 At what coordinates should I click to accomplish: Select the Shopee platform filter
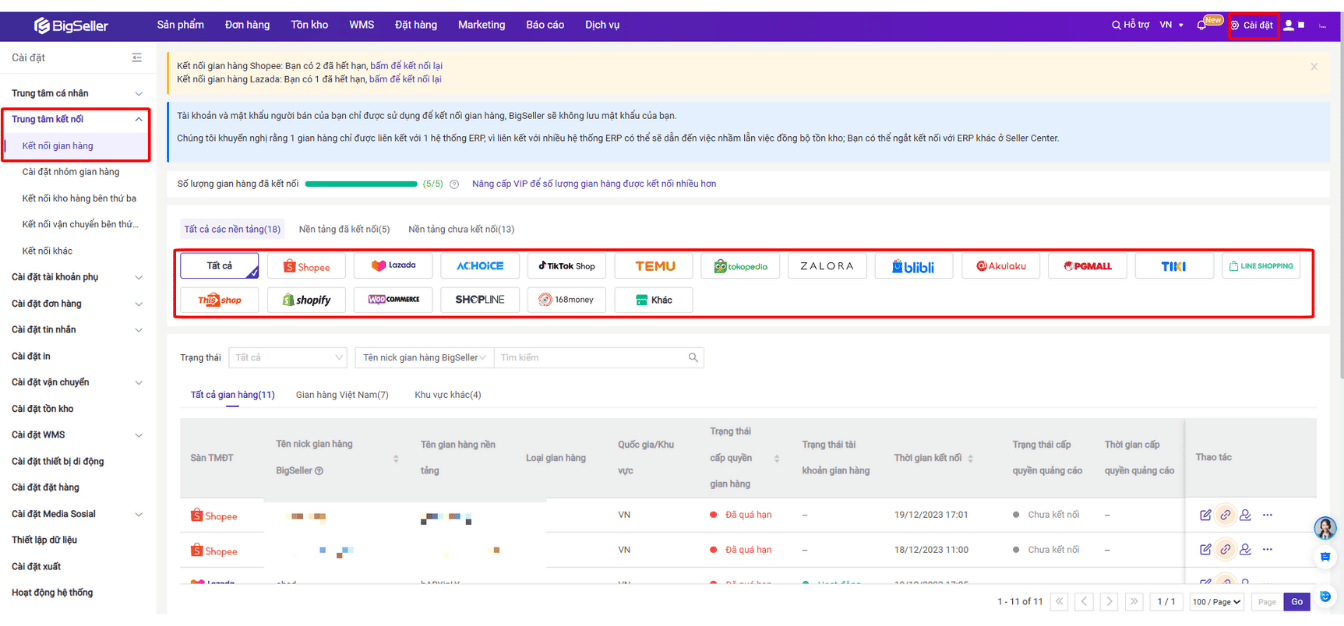[x=306, y=266]
